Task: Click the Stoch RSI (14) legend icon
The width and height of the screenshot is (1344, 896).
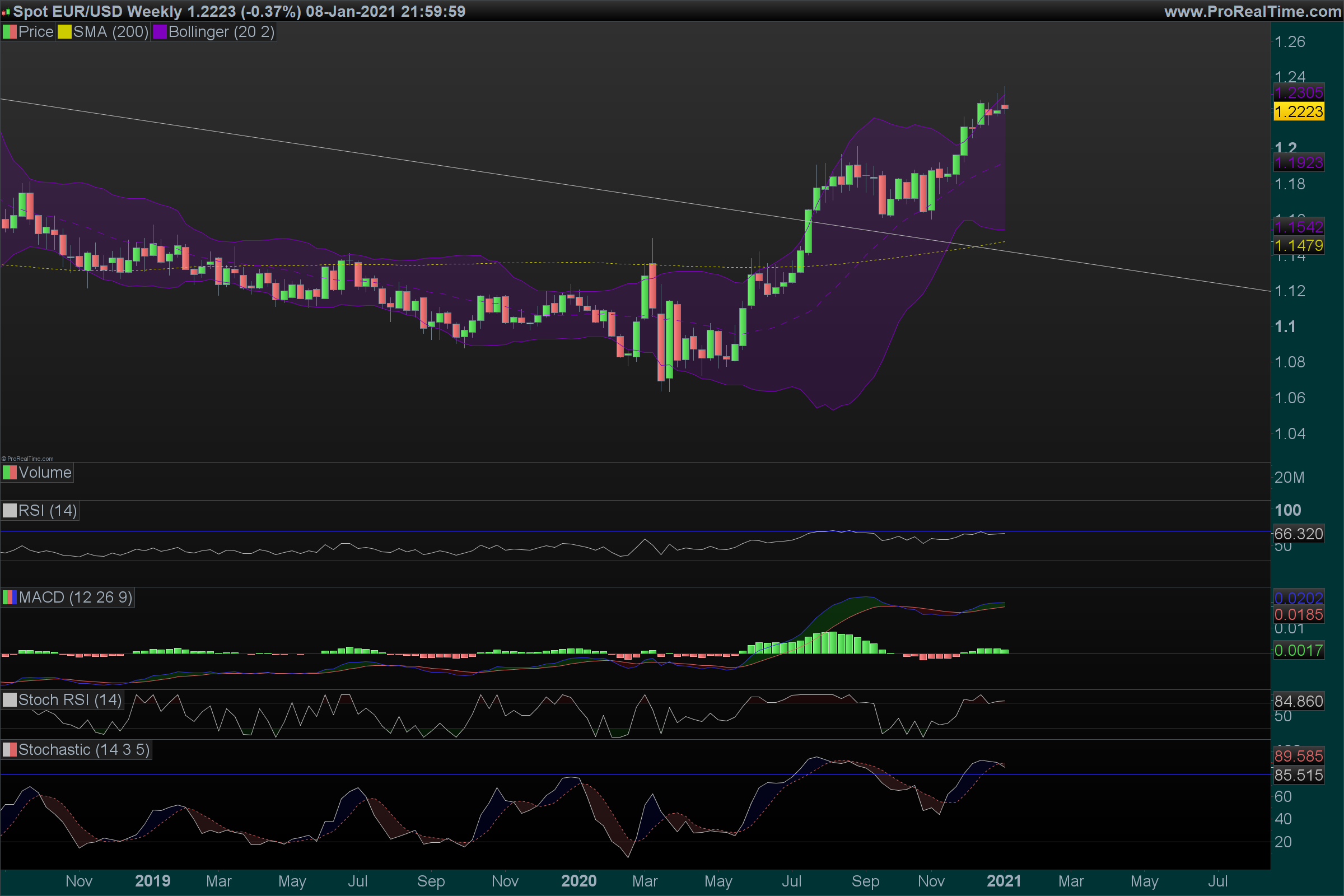Action: click(x=10, y=700)
